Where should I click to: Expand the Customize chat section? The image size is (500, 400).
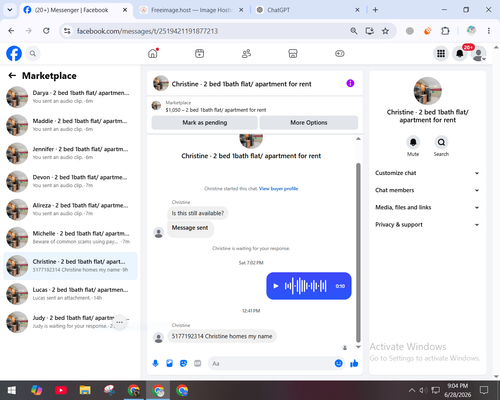pyautogui.click(x=427, y=173)
